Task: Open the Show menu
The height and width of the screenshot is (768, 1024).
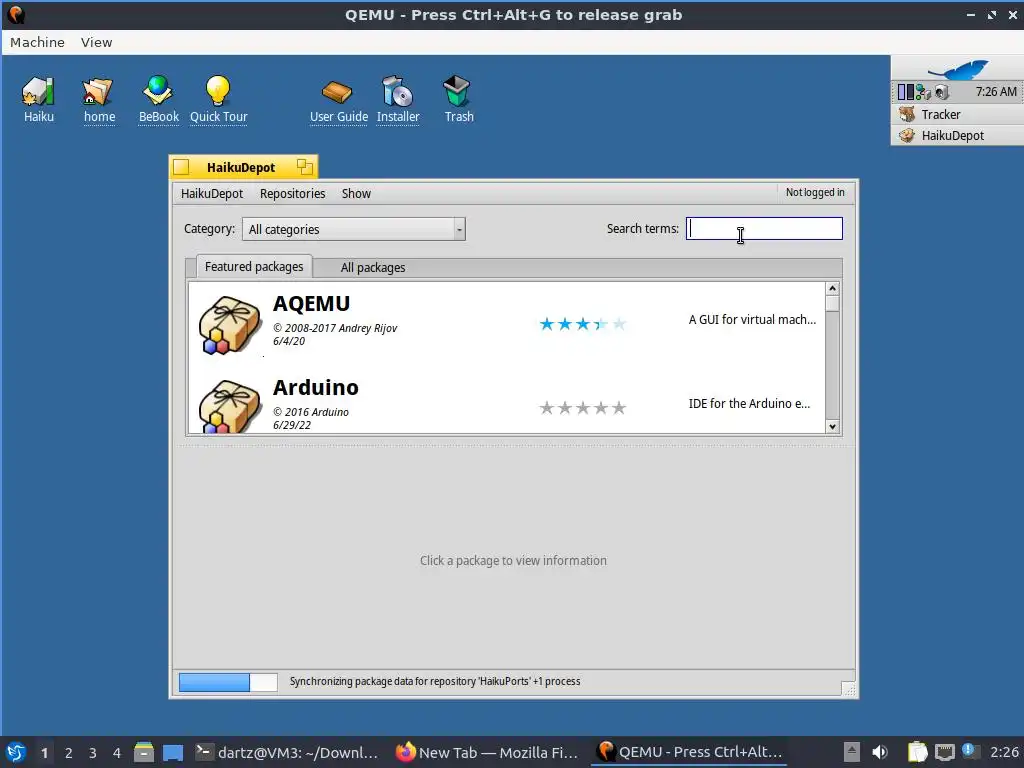Action: tap(356, 193)
